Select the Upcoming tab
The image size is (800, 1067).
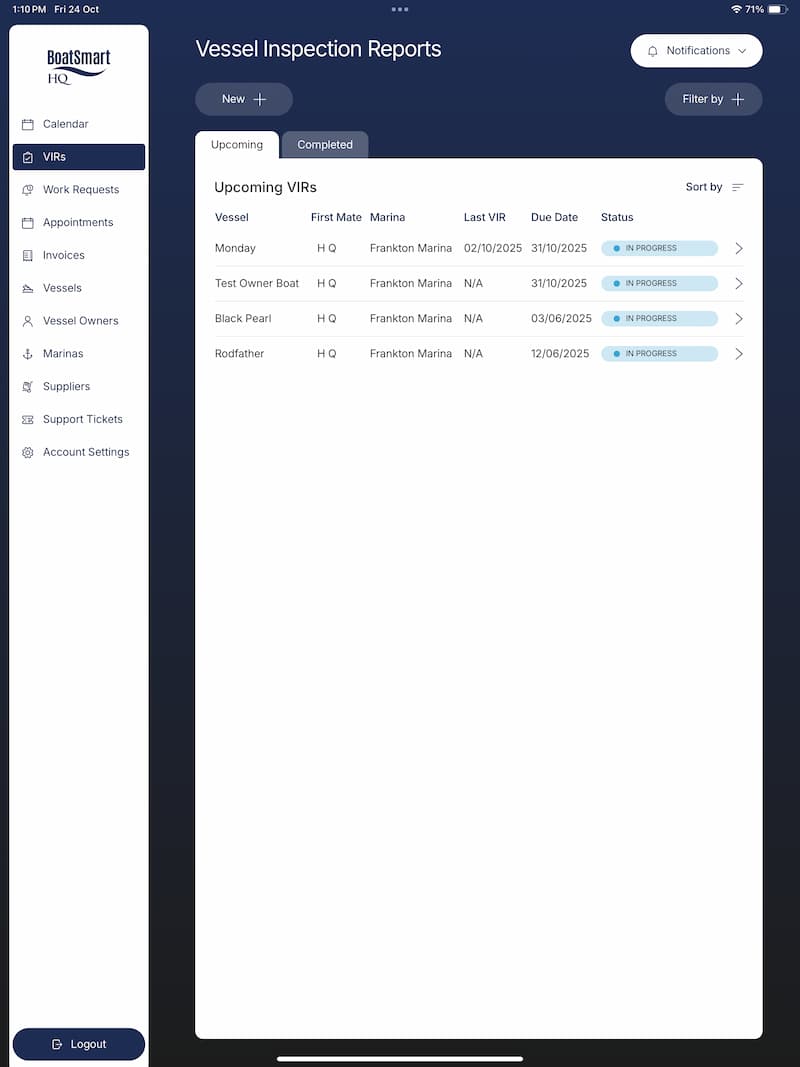pos(237,145)
